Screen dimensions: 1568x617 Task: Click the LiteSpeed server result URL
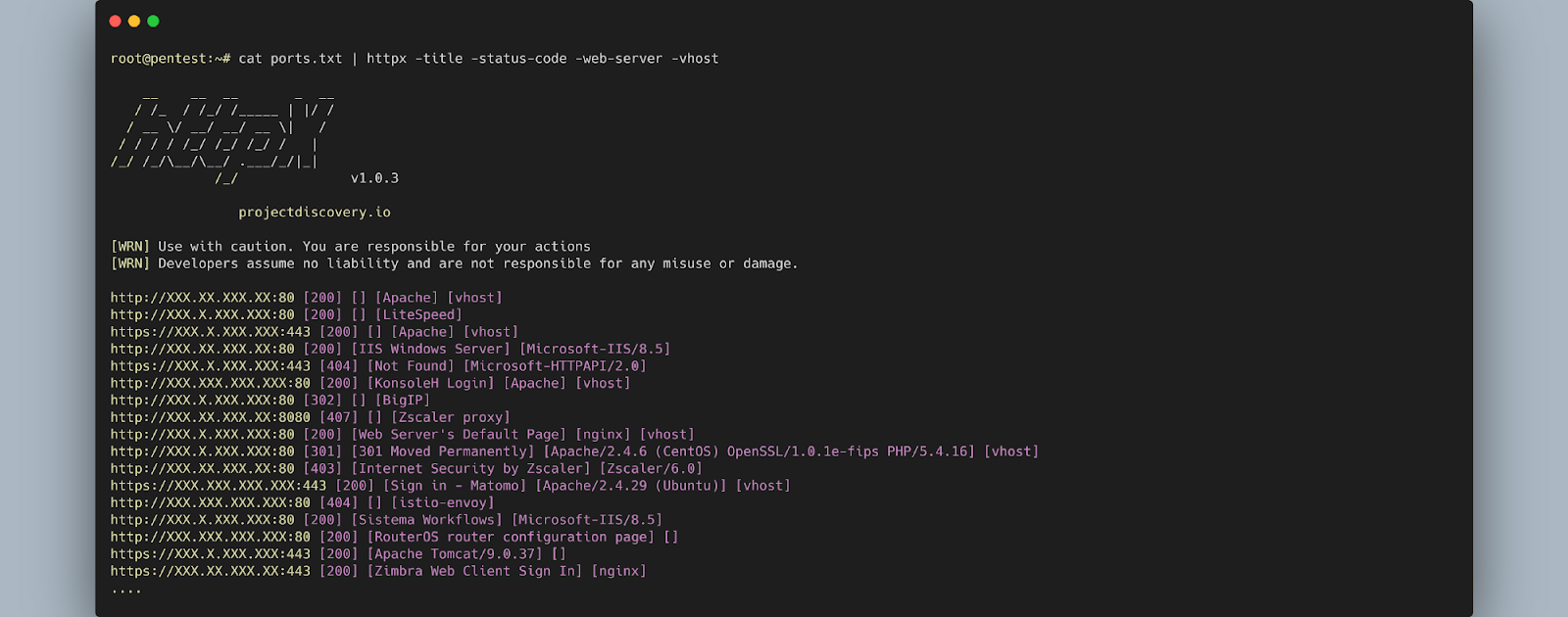pyautogui.click(x=202, y=314)
